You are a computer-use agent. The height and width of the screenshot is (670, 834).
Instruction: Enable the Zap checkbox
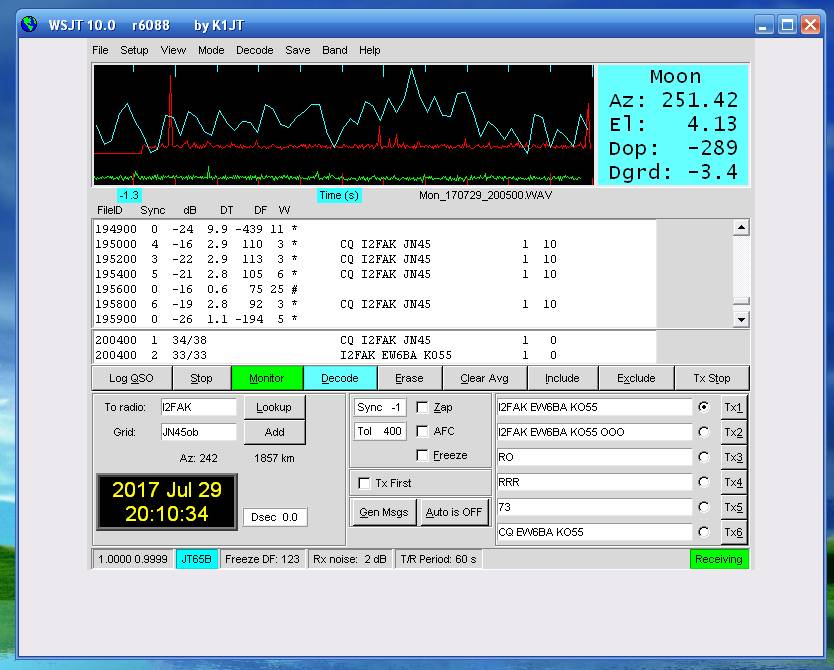pyautogui.click(x=422, y=408)
